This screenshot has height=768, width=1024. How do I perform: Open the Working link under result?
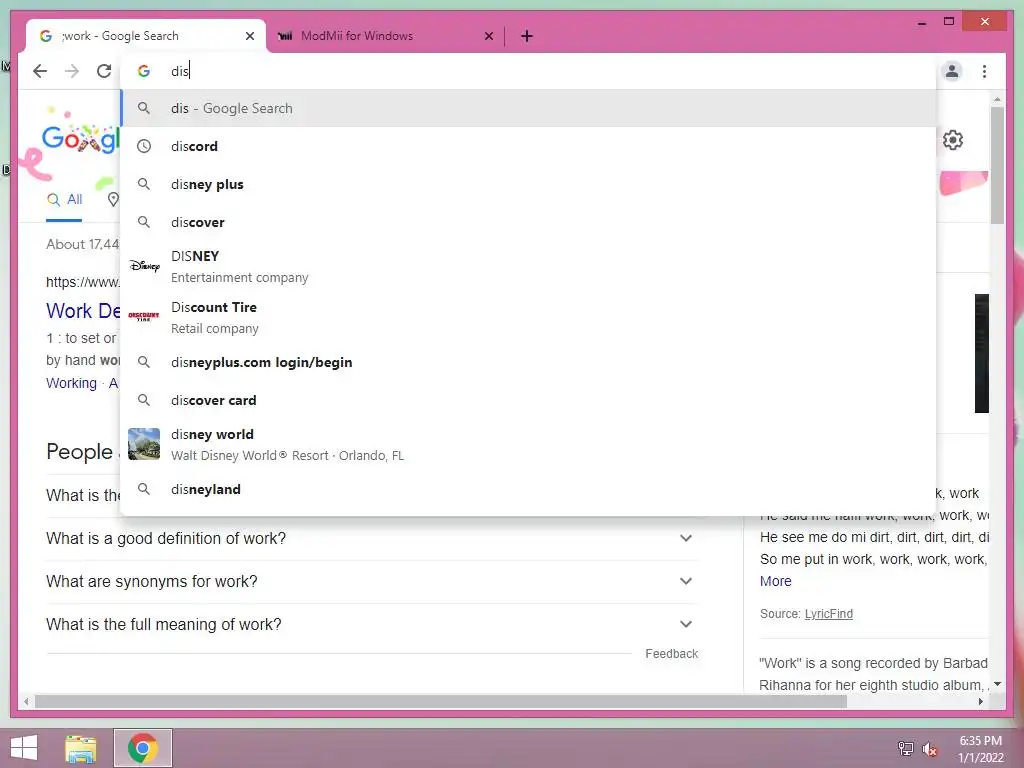pos(71,383)
